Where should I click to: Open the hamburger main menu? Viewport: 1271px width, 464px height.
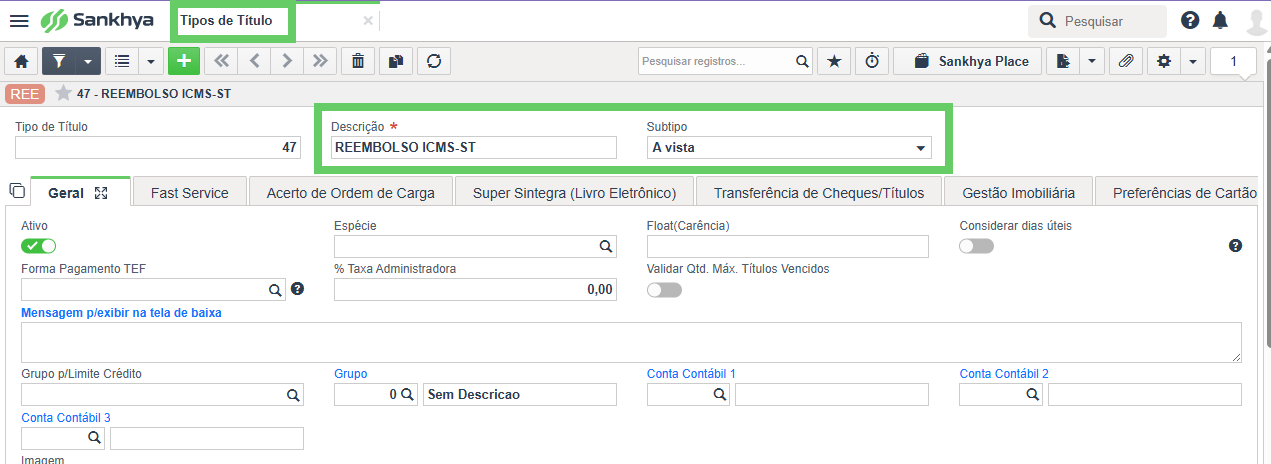point(19,20)
